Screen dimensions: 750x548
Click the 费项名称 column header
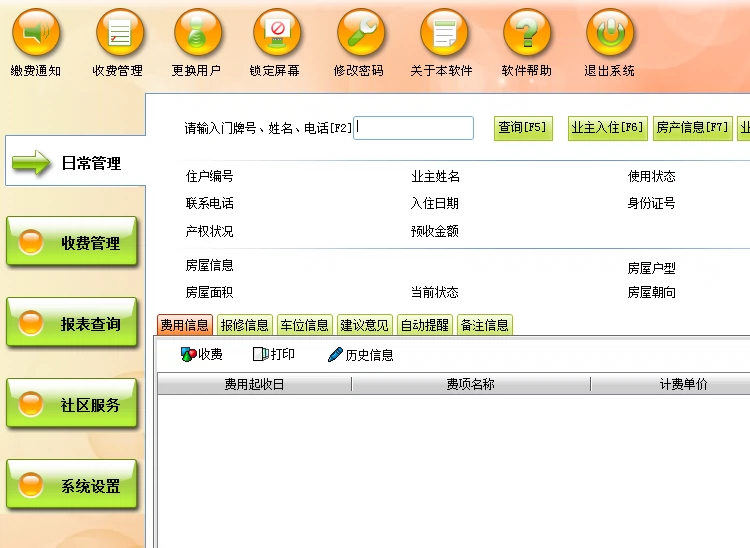471,384
